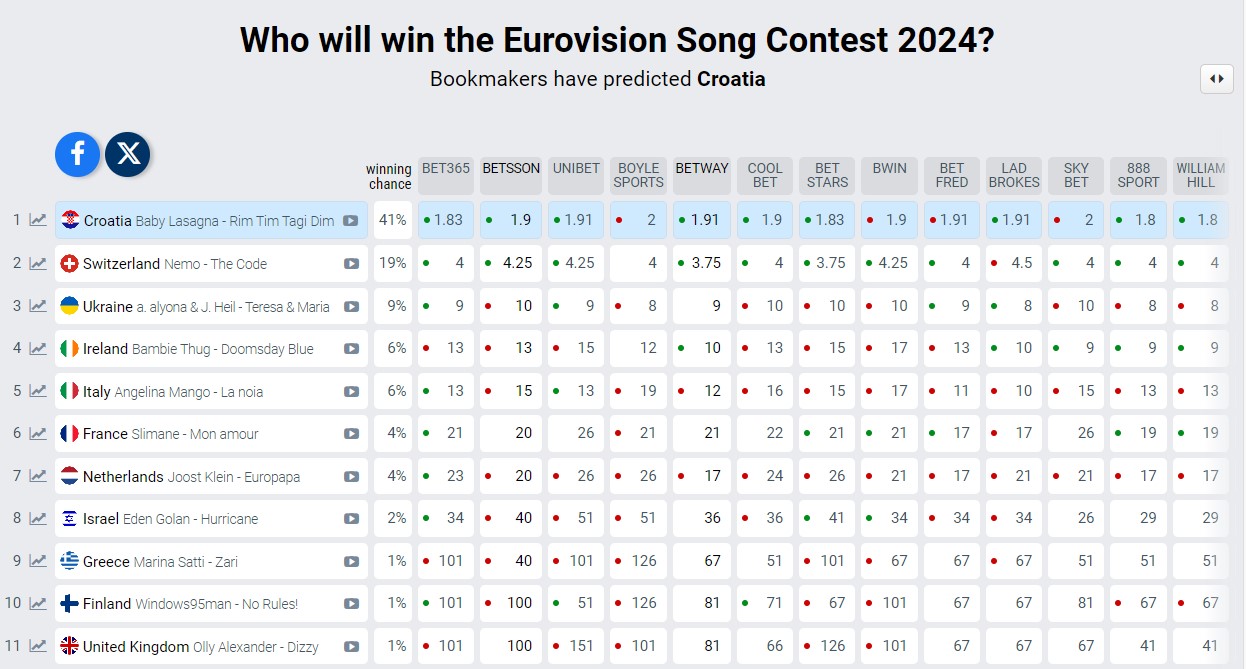
Task: Click Finland's 81 odds at Betway
Action: pyautogui.click(x=702, y=603)
